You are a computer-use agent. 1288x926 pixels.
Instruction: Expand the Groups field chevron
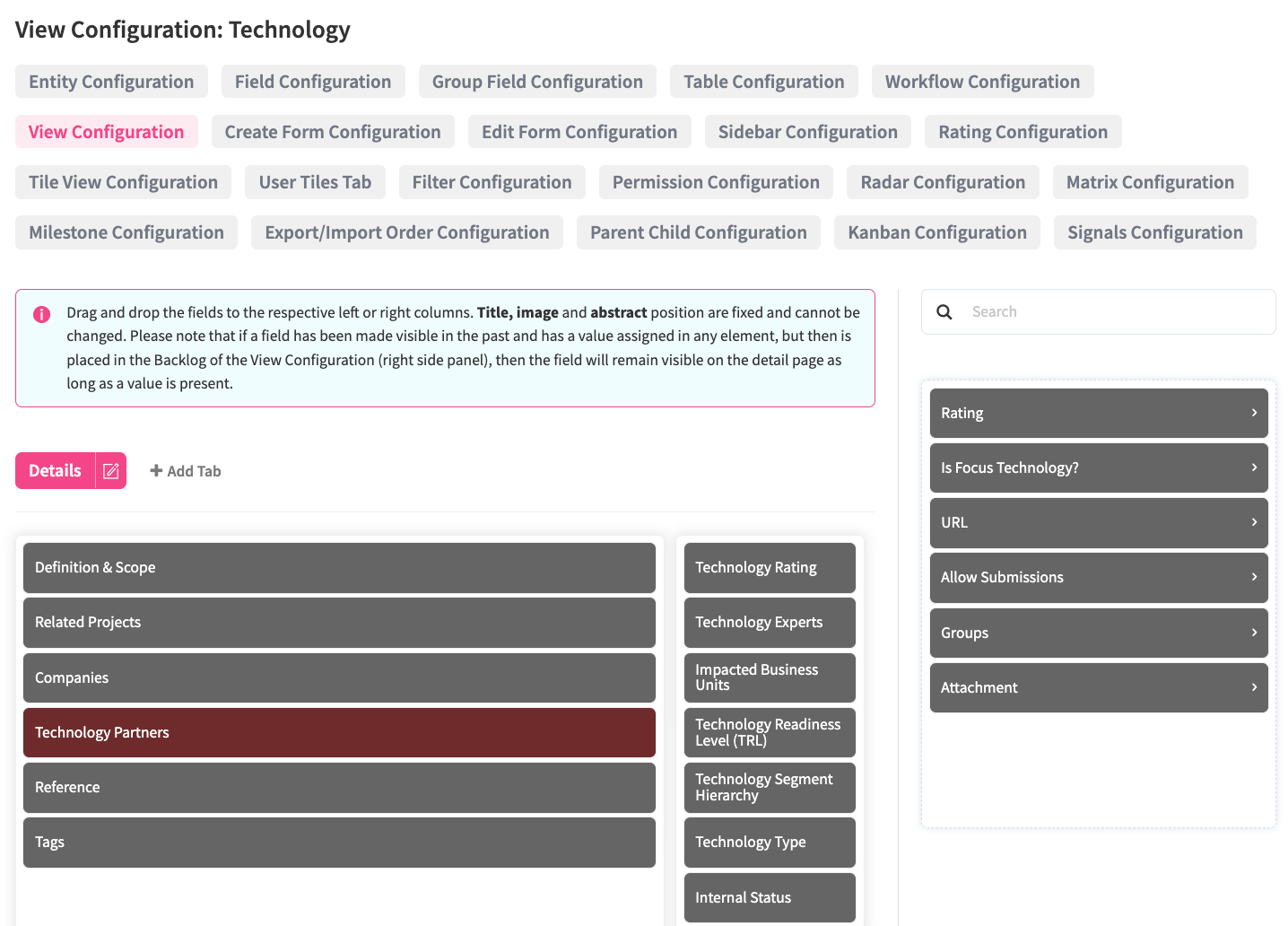[x=1254, y=633]
